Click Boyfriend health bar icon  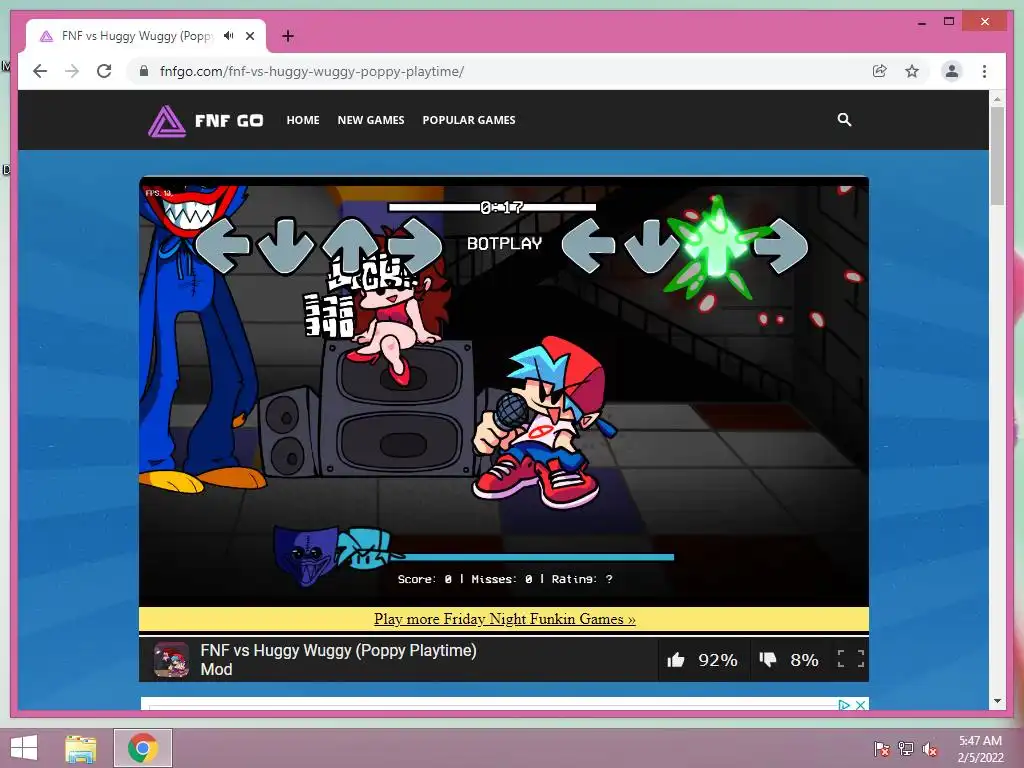coord(366,549)
